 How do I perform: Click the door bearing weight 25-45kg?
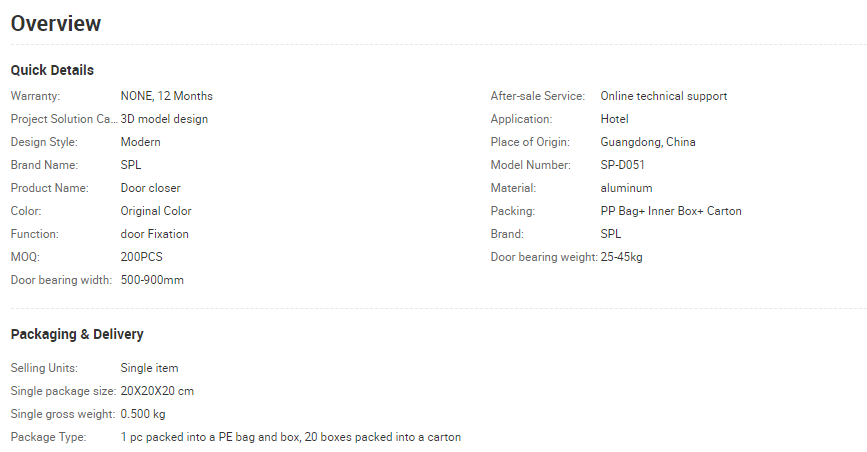coord(621,257)
